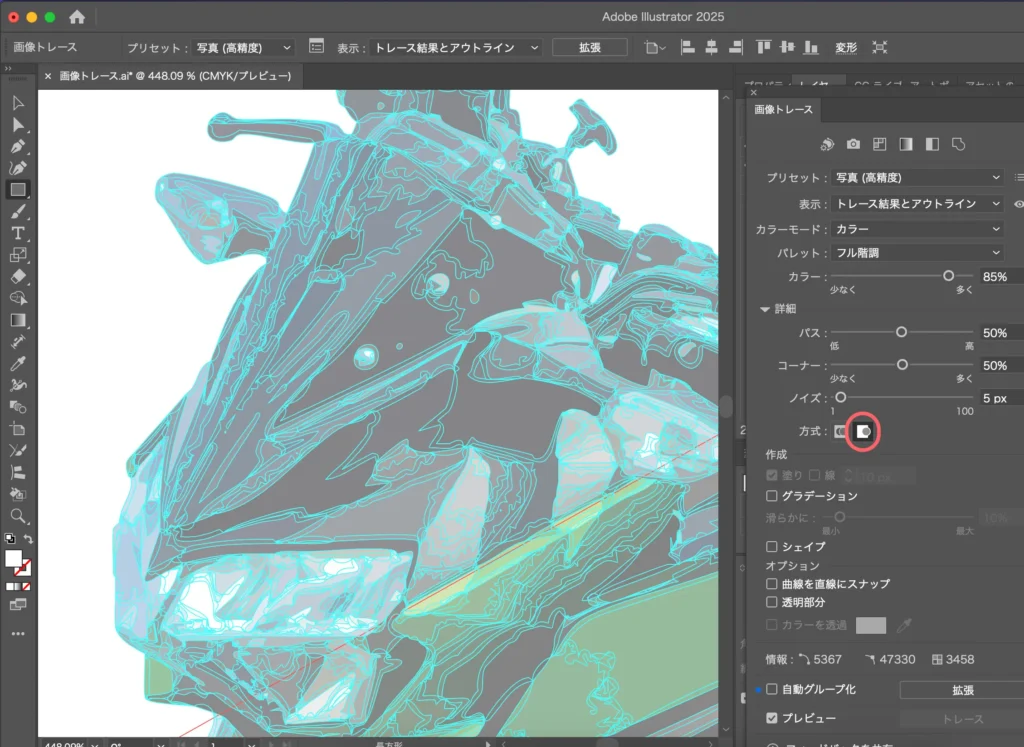1024x747 pixels.
Task: Click the Home icon in the title bar
Action: coord(77,17)
